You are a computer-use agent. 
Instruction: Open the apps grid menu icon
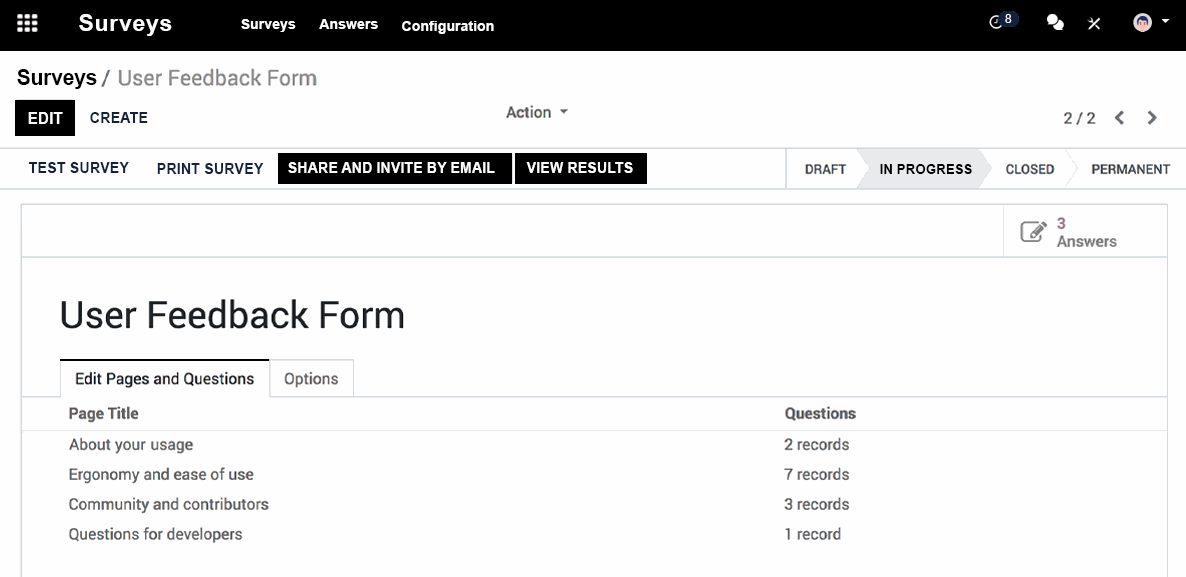point(27,23)
